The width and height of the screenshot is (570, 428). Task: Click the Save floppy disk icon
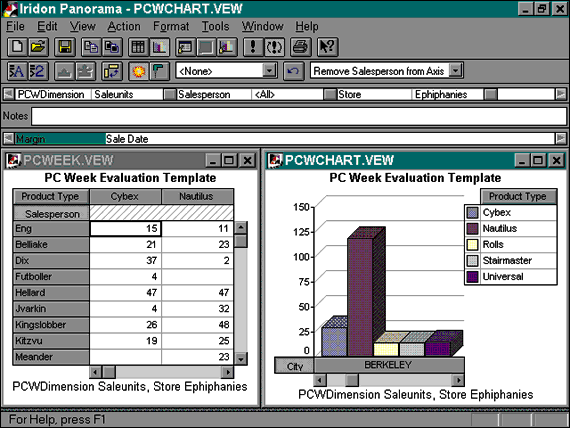tap(65, 47)
